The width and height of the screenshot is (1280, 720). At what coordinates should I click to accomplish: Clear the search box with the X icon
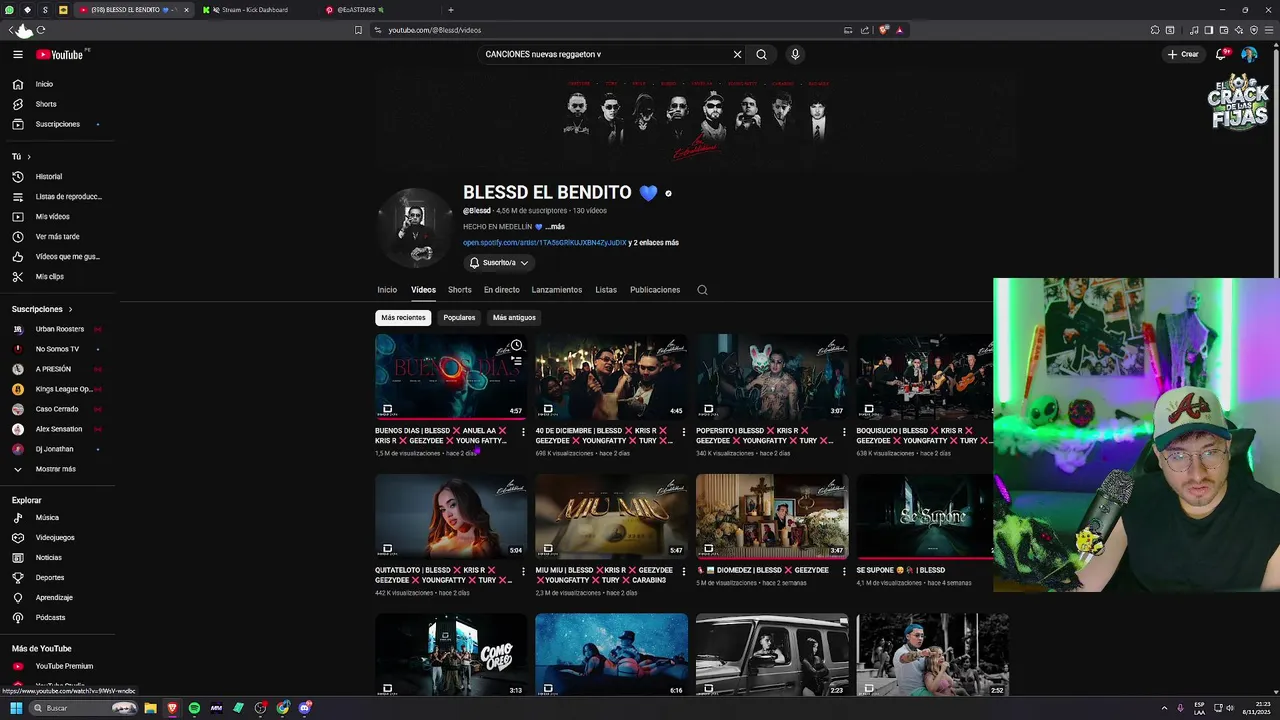(x=737, y=55)
